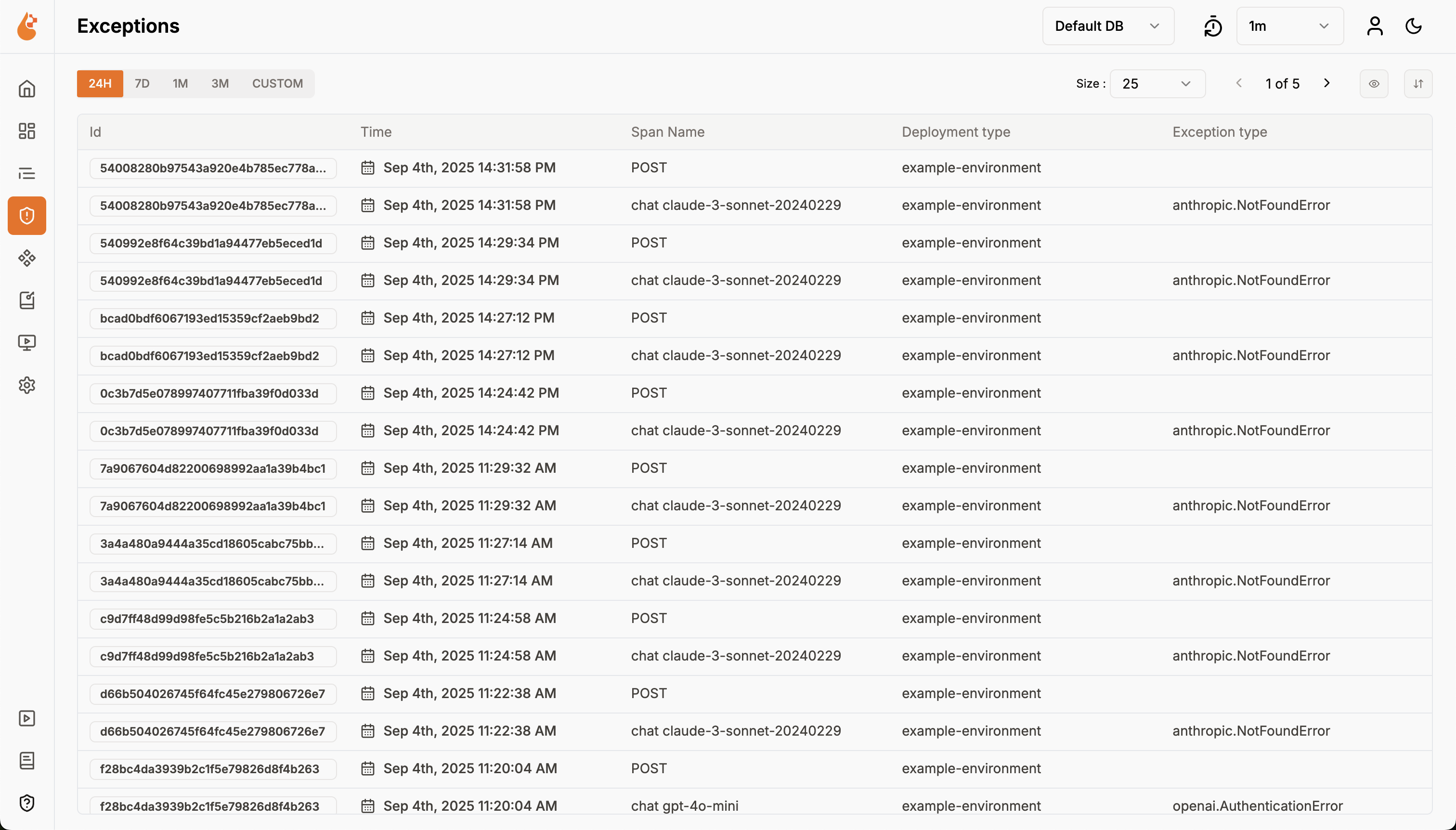Open the Requests list sidebar icon

click(x=27, y=173)
